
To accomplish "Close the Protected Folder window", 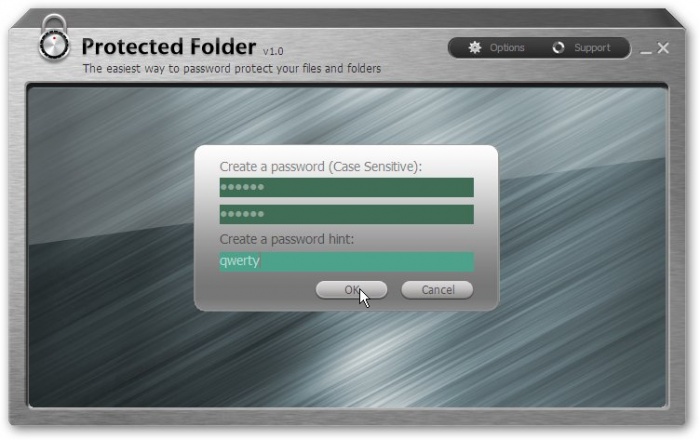I will [x=663, y=48].
